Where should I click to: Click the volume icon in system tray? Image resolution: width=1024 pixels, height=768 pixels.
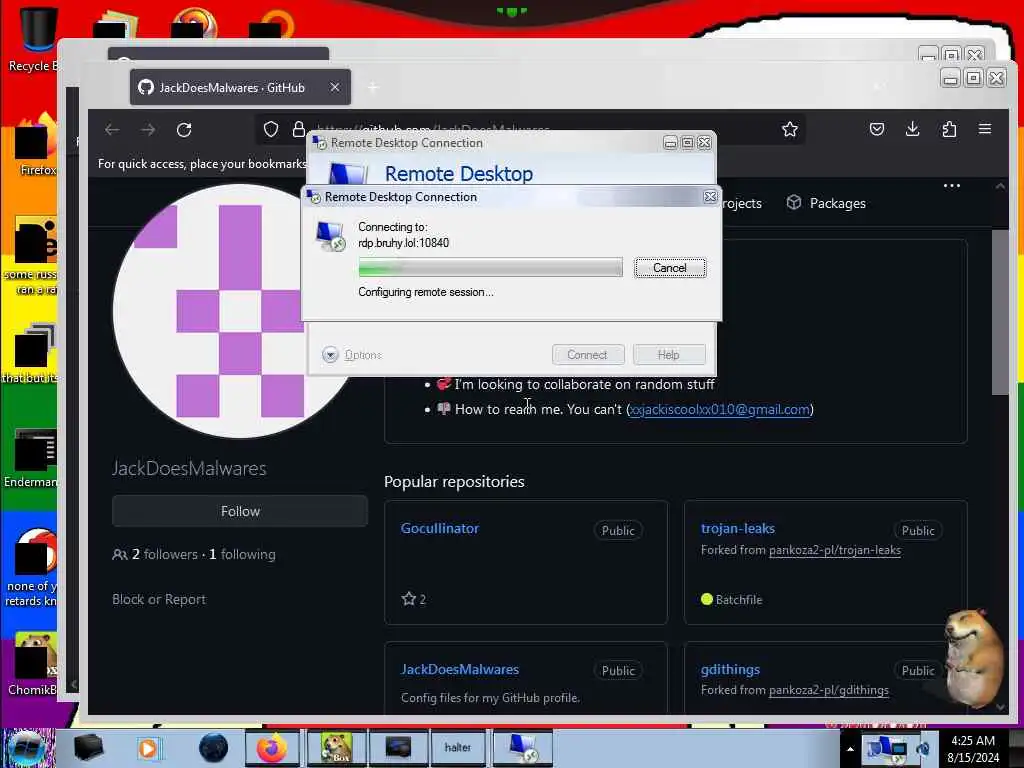923,749
